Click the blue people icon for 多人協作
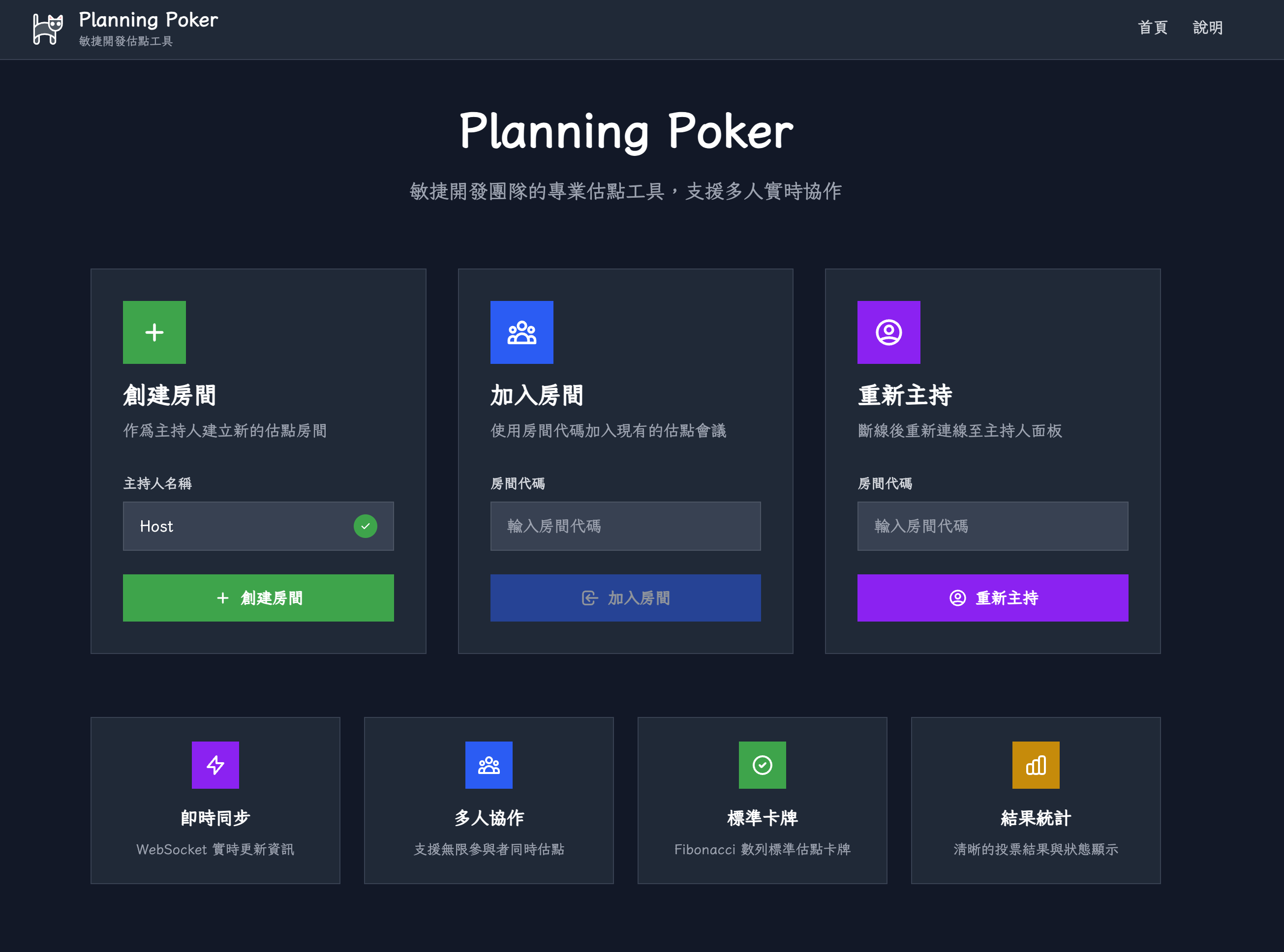This screenshot has height=952, width=1284. (489, 765)
